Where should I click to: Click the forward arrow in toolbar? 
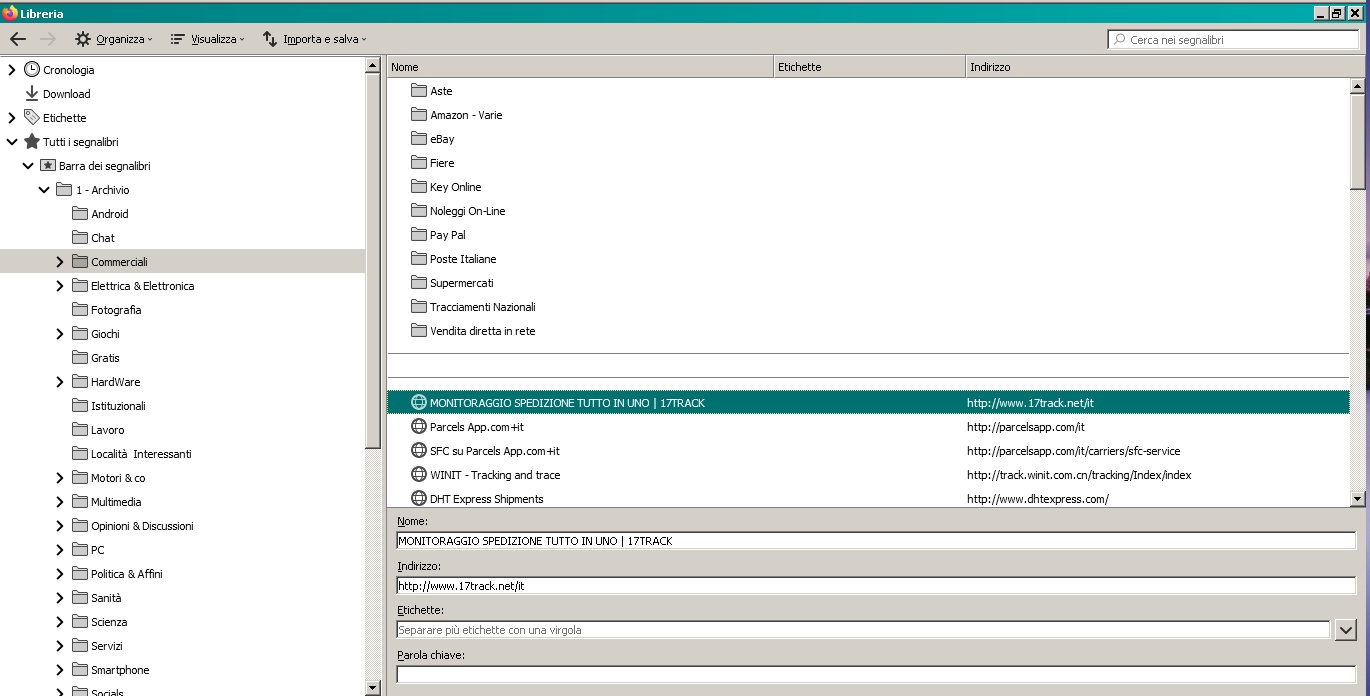click(47, 39)
